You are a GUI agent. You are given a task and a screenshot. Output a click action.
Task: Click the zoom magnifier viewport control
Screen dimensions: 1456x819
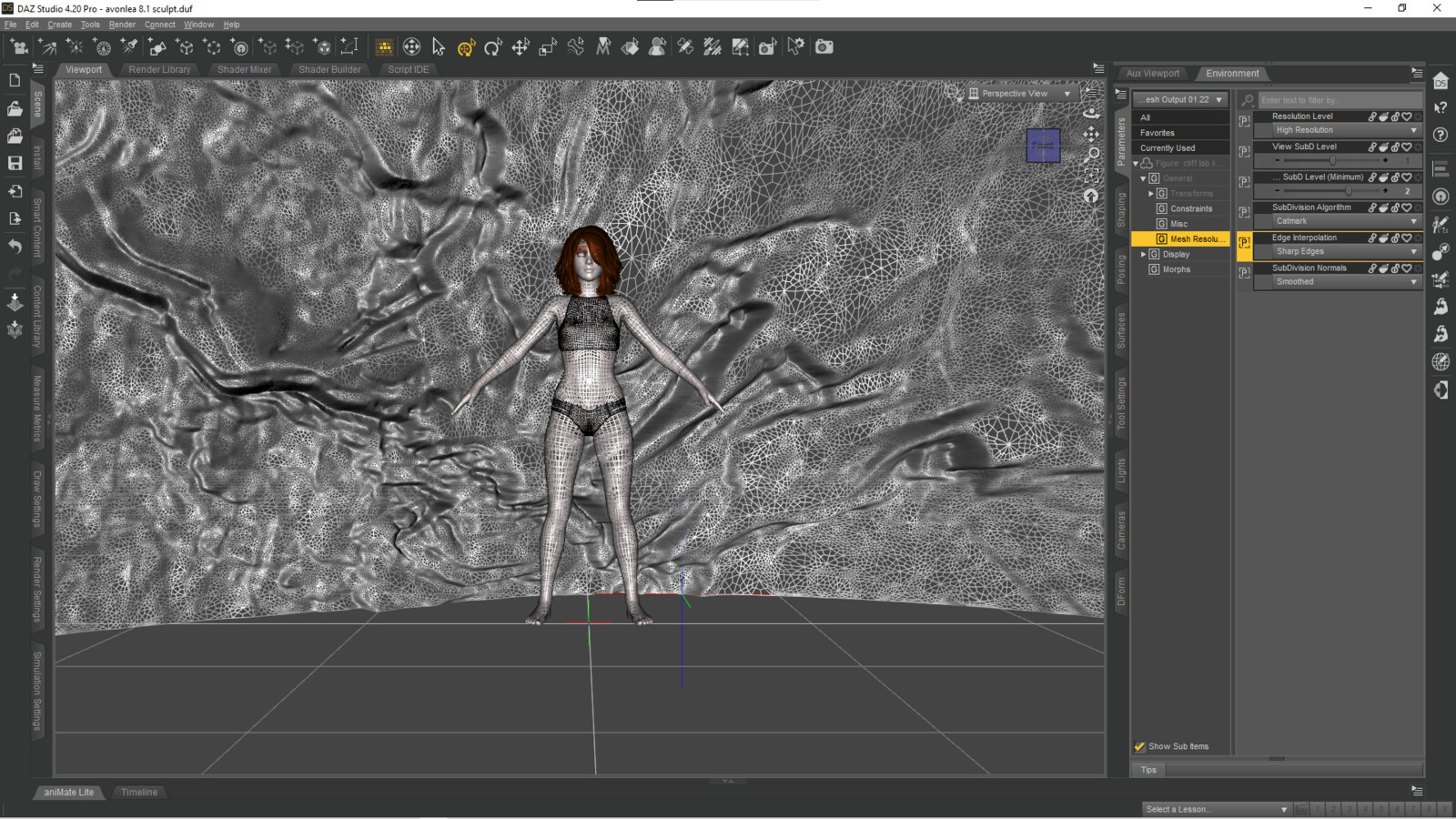1091,154
